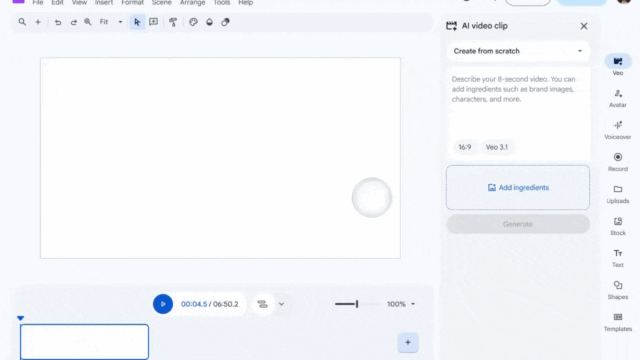640x360 pixels.
Task: Open the Stock media sidebar panel
Action: (x=618, y=226)
